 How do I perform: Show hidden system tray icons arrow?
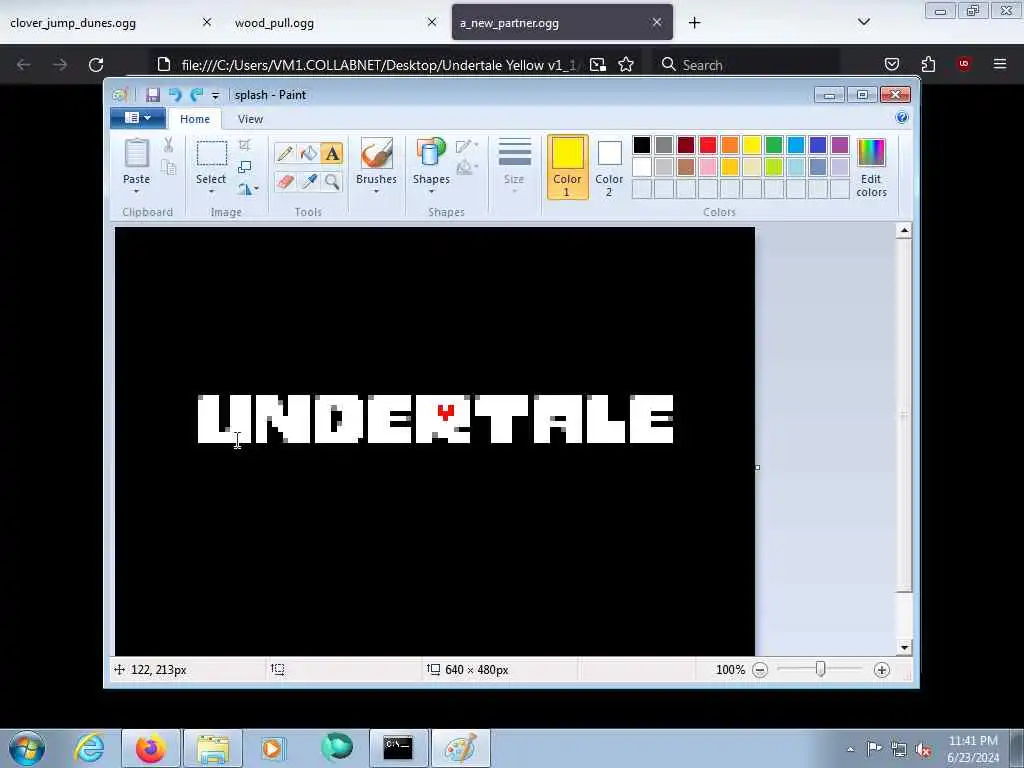tap(851, 749)
